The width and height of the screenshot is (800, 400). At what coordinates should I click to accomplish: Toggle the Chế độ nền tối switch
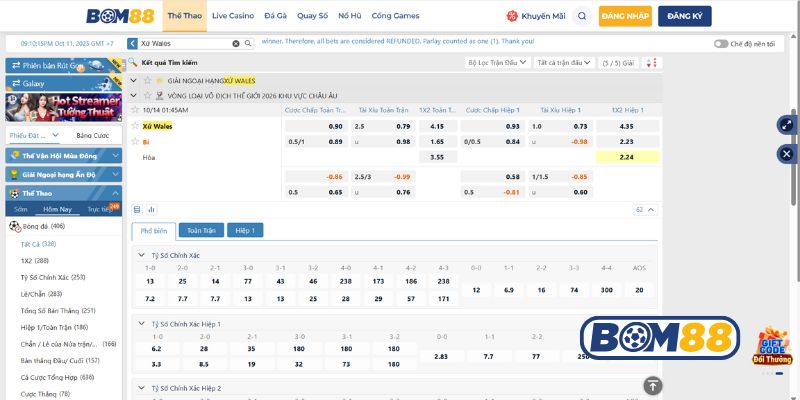pyautogui.click(x=720, y=44)
